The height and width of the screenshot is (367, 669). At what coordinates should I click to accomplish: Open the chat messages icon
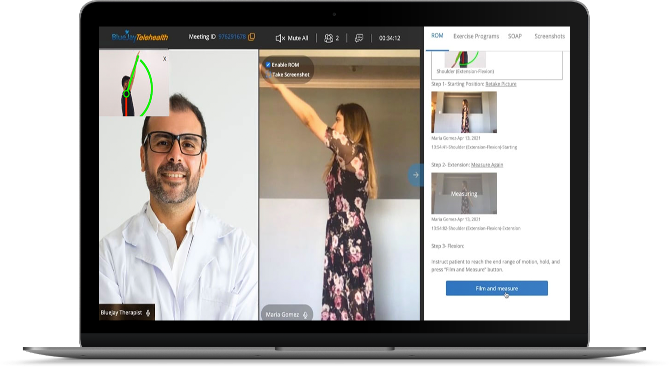359,38
